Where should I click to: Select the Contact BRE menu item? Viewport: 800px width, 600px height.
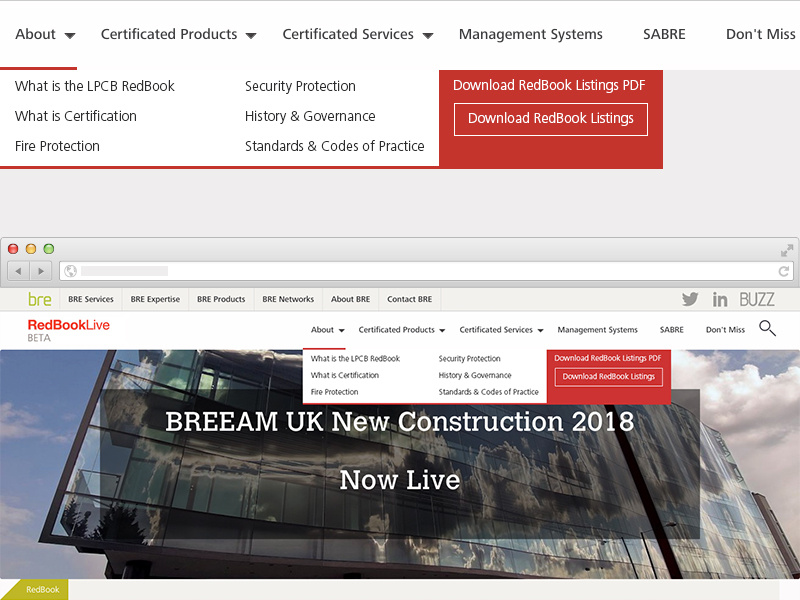409,299
